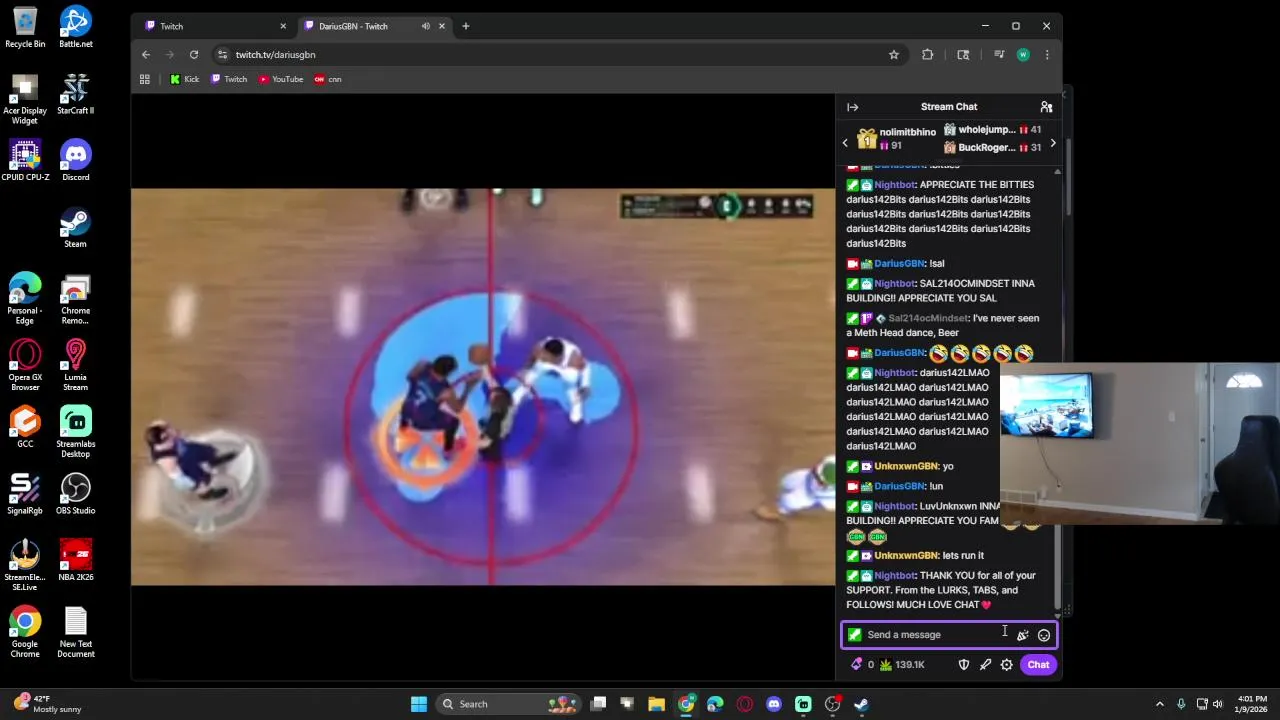This screenshot has width=1280, height=720.
Task: Open Shield Mode icon
Action: tap(964, 664)
